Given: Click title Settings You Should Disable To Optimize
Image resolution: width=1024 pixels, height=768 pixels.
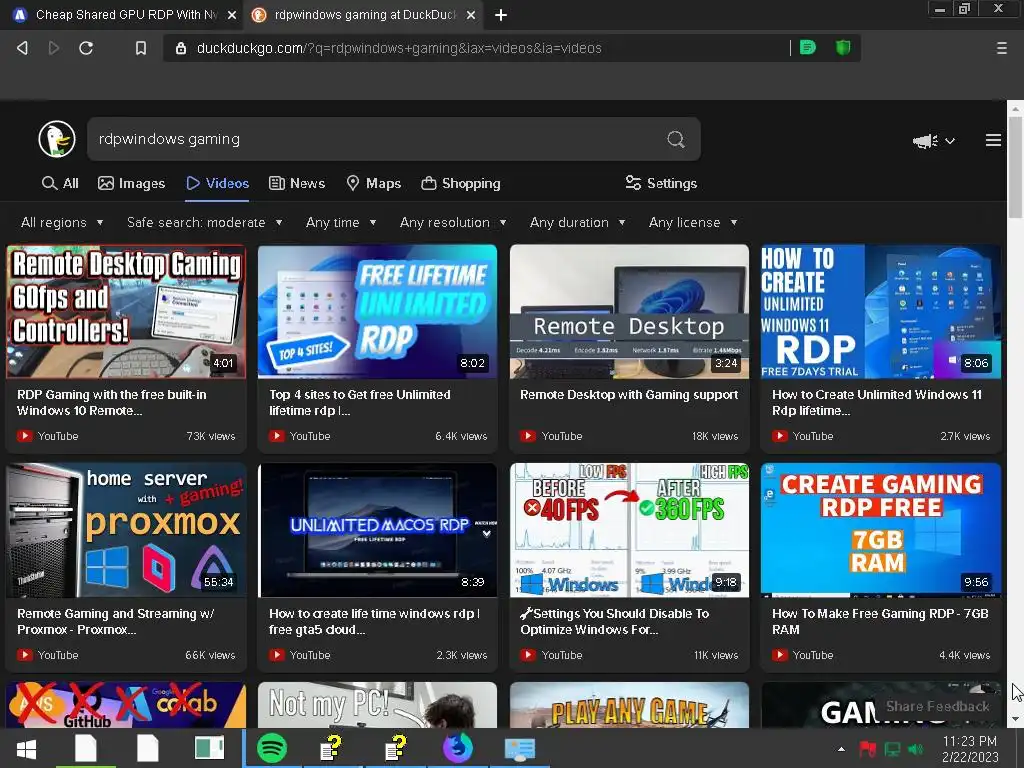Looking at the screenshot, I should click(x=615, y=621).
